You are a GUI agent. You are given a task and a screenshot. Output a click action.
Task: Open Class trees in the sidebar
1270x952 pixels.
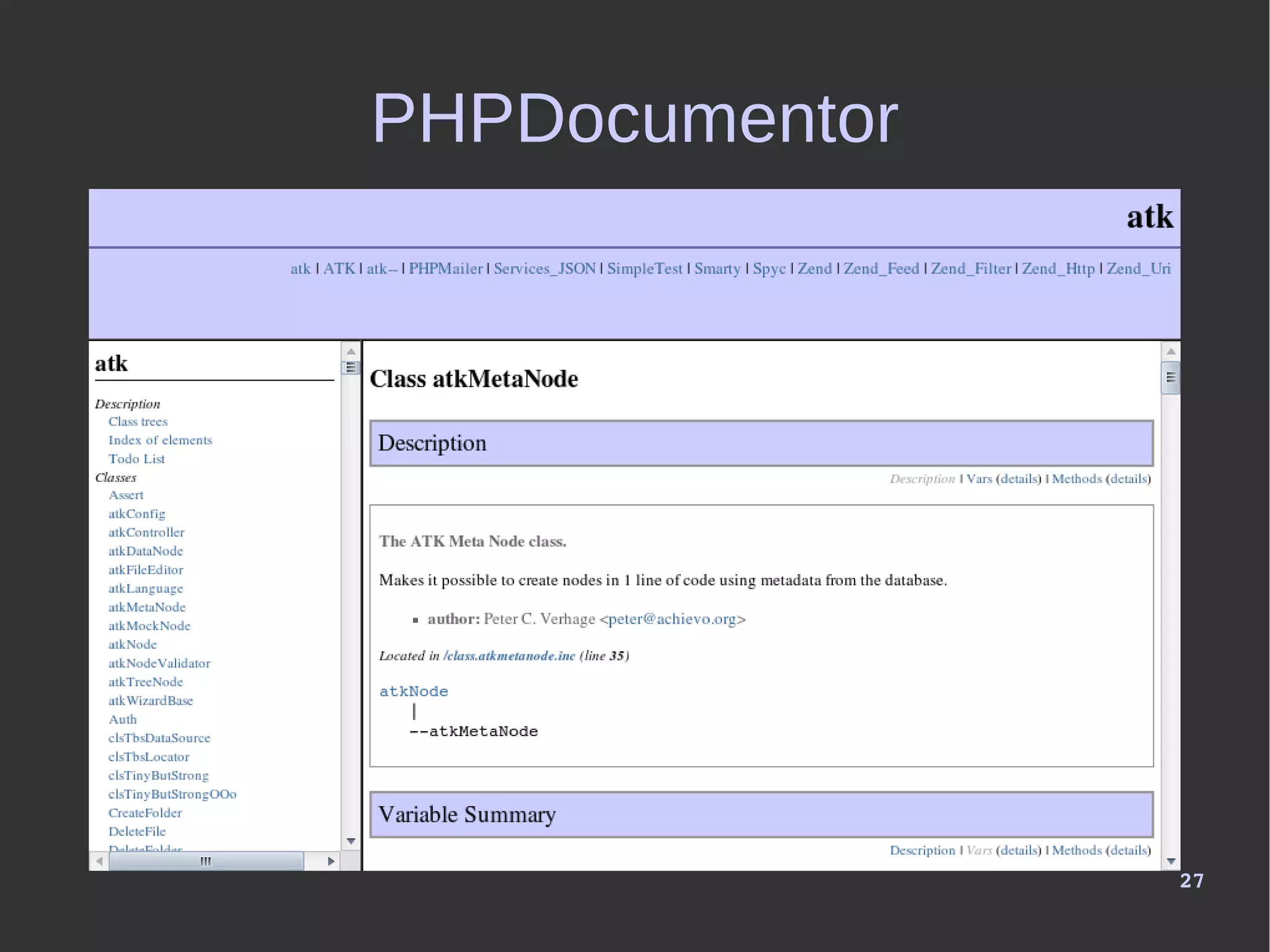tap(138, 422)
